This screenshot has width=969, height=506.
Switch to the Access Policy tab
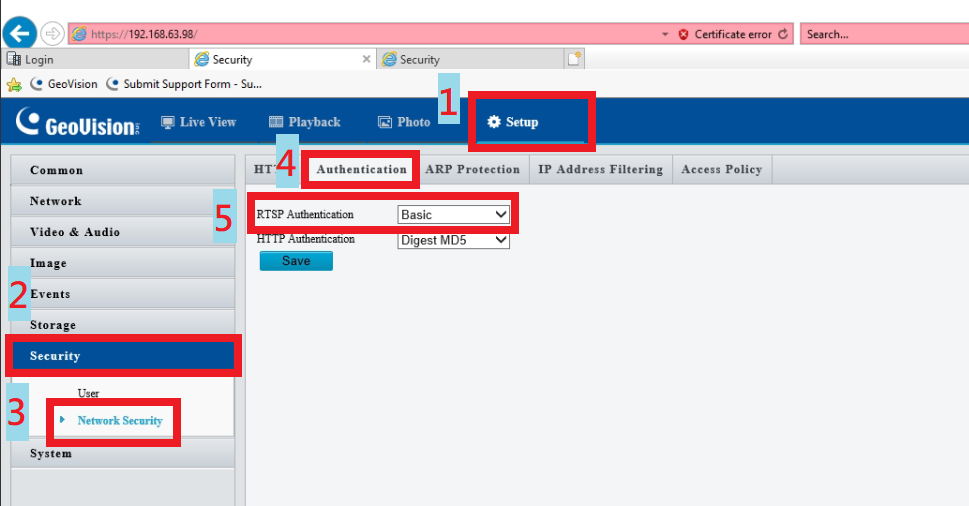click(x=722, y=169)
